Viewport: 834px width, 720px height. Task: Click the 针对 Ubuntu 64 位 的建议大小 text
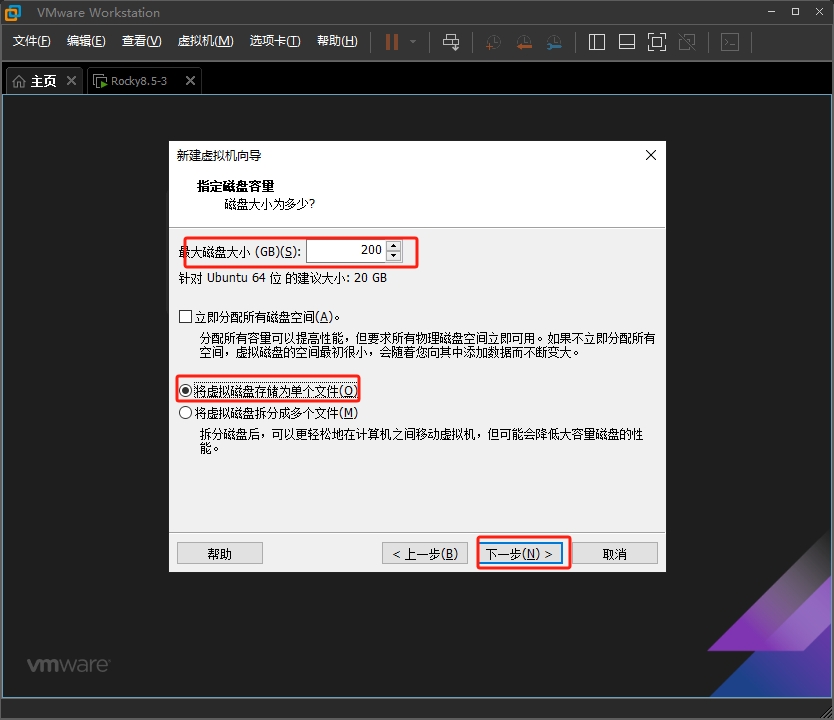282,278
